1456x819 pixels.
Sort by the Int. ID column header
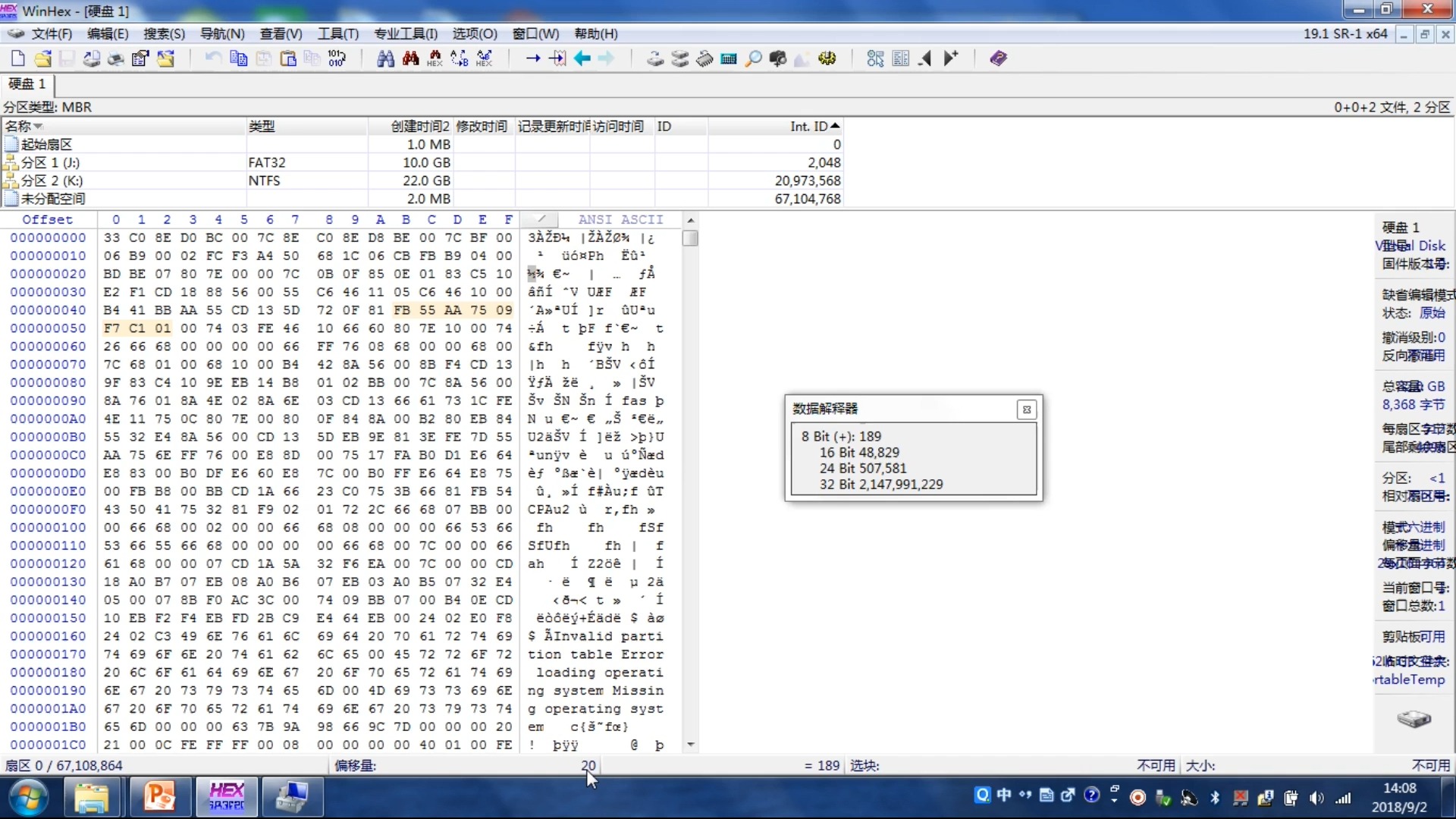[x=808, y=127]
